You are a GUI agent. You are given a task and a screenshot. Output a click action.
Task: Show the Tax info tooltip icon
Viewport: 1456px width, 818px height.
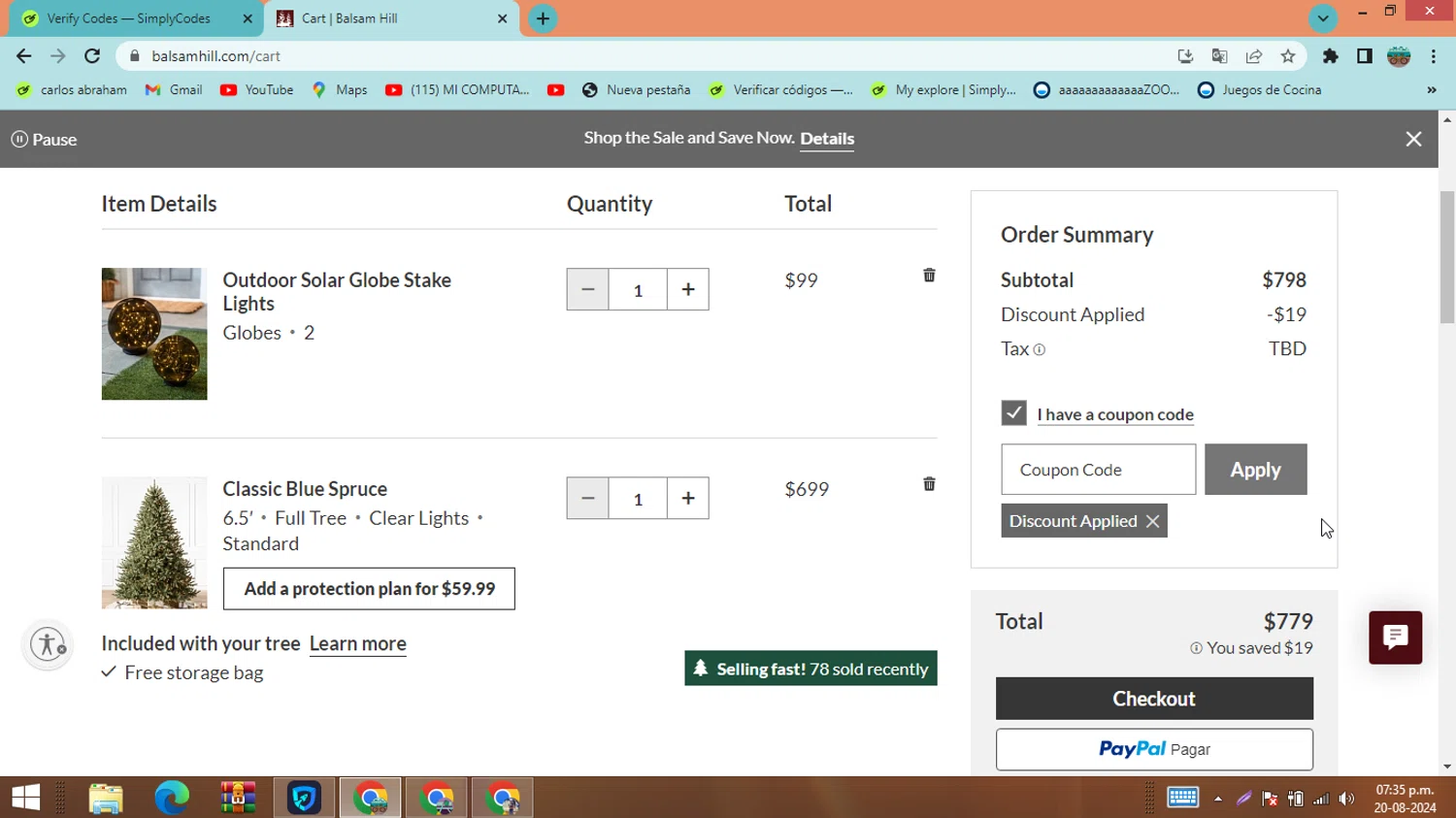tap(1040, 350)
